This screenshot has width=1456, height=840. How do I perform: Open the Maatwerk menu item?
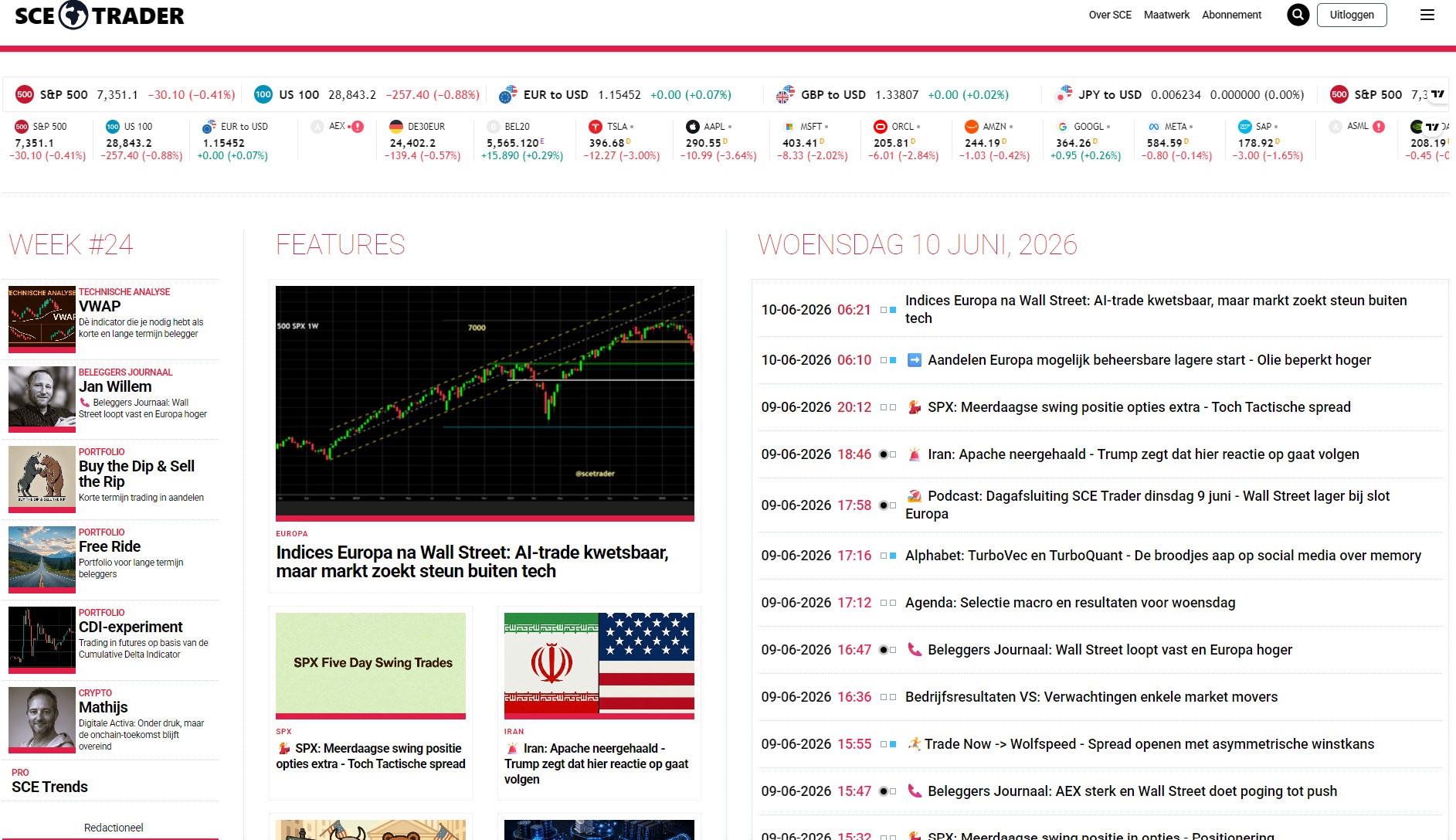pos(1166,15)
